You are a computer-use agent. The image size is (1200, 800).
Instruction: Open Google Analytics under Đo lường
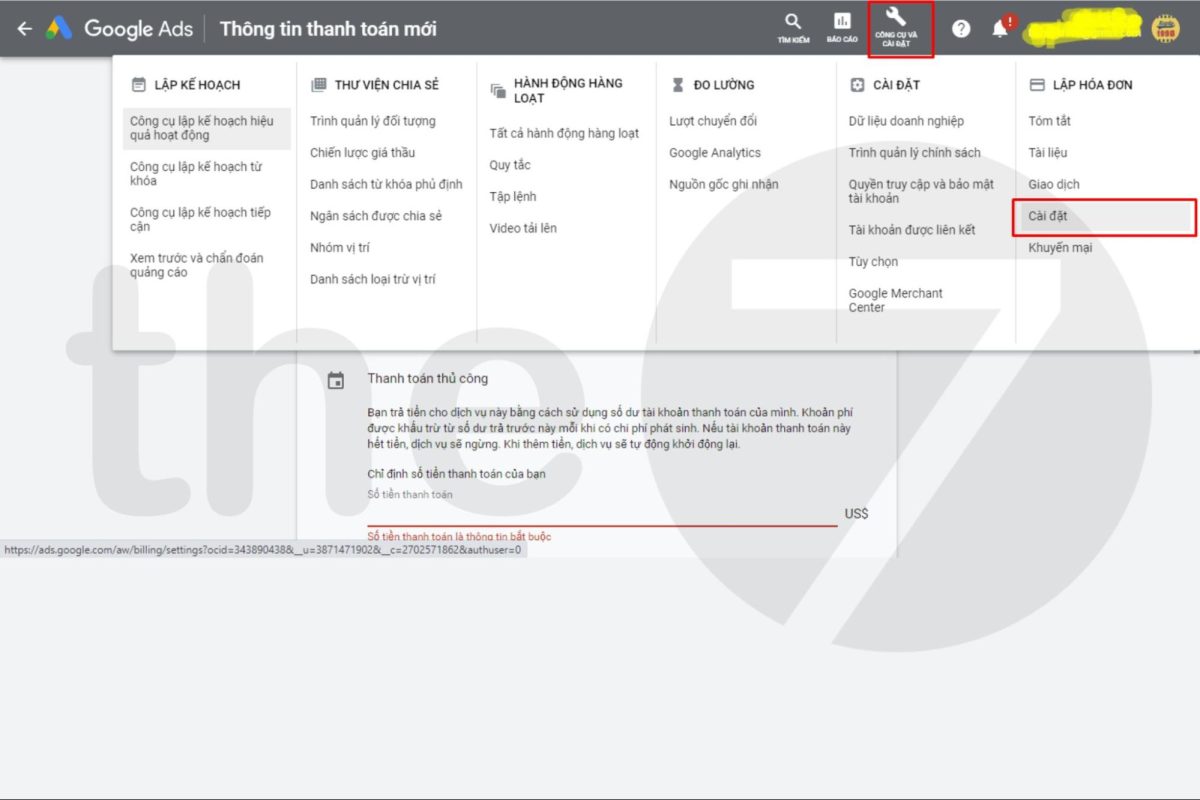click(714, 152)
